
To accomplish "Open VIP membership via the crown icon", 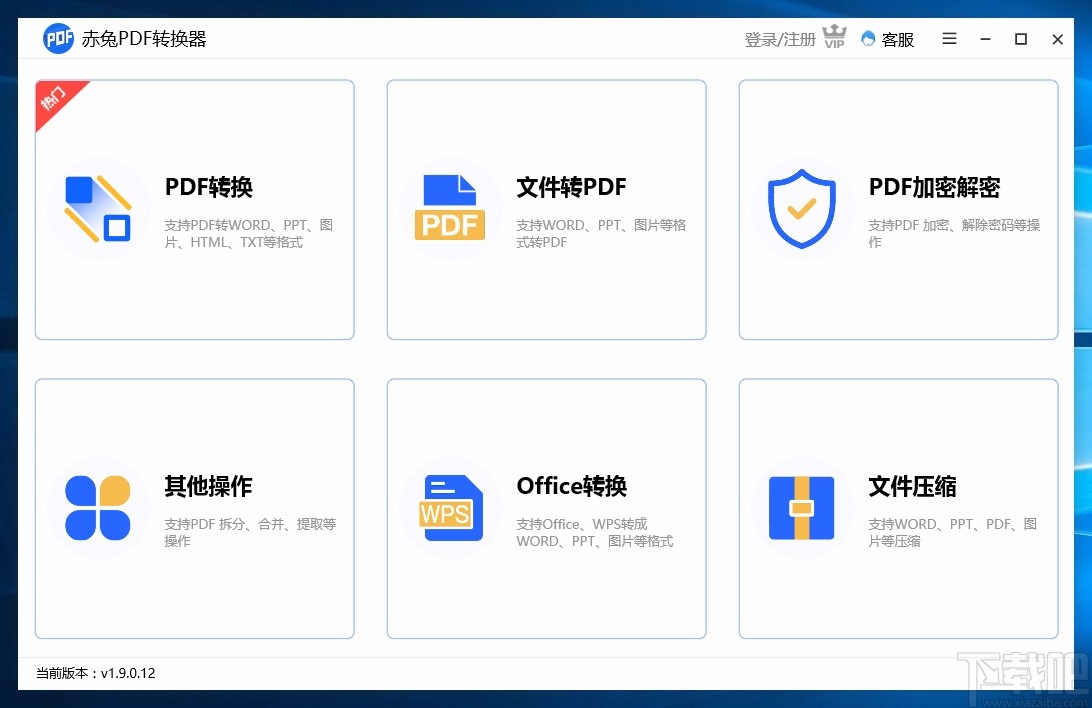I will tap(833, 38).
